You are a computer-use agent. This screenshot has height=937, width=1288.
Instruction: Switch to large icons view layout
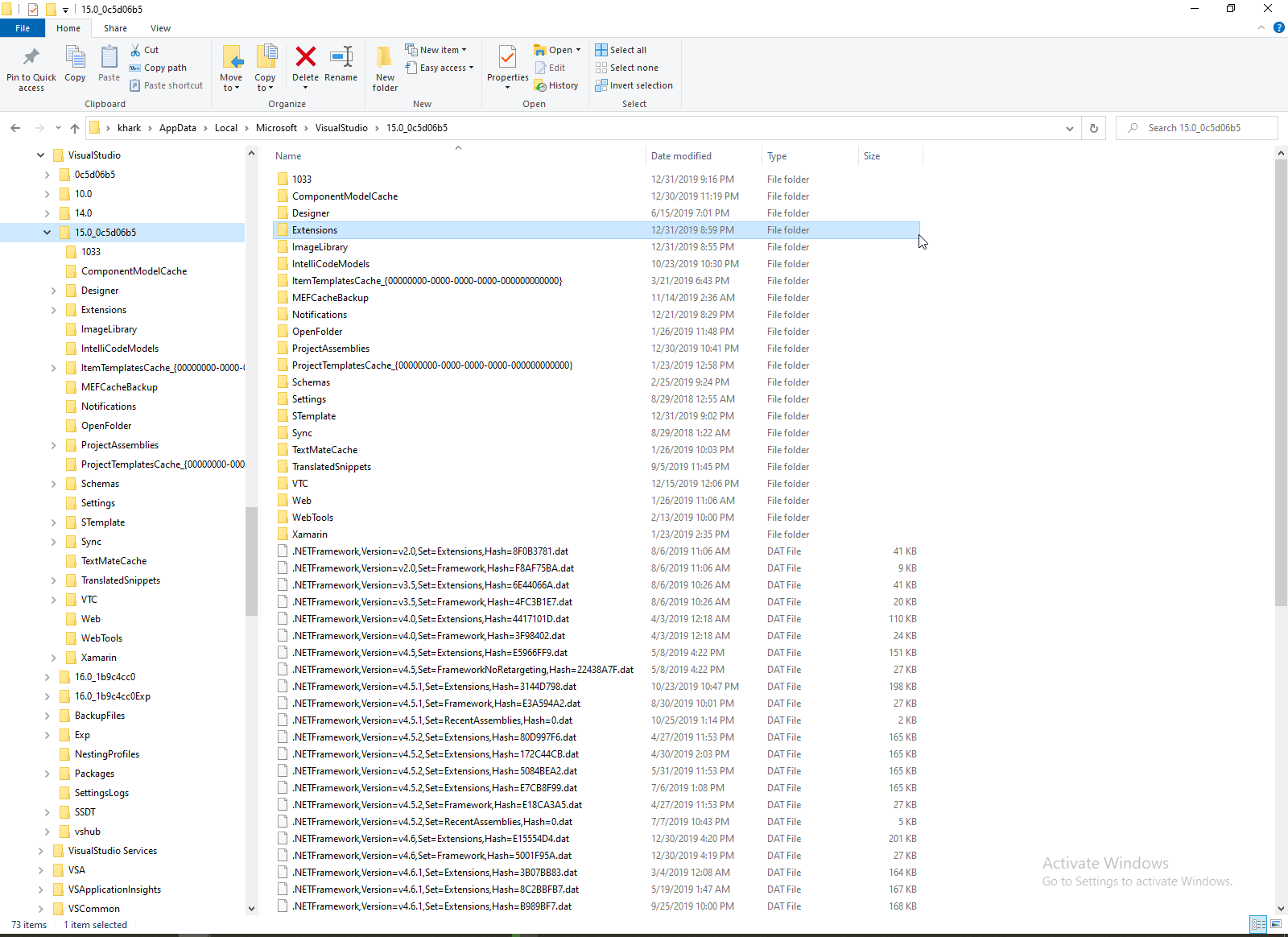pyautogui.click(x=1276, y=924)
